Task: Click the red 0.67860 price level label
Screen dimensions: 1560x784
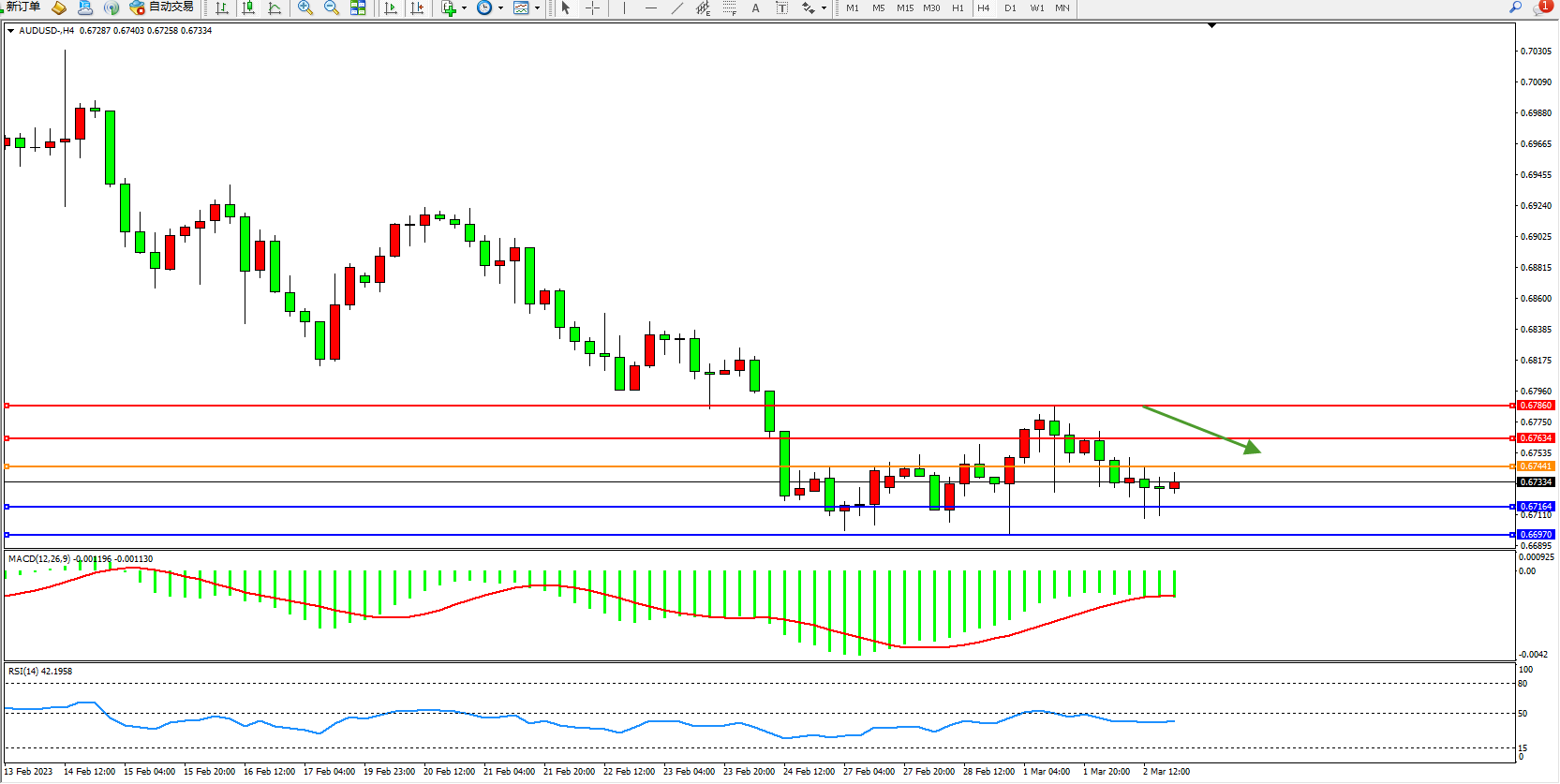Action: pos(1536,406)
